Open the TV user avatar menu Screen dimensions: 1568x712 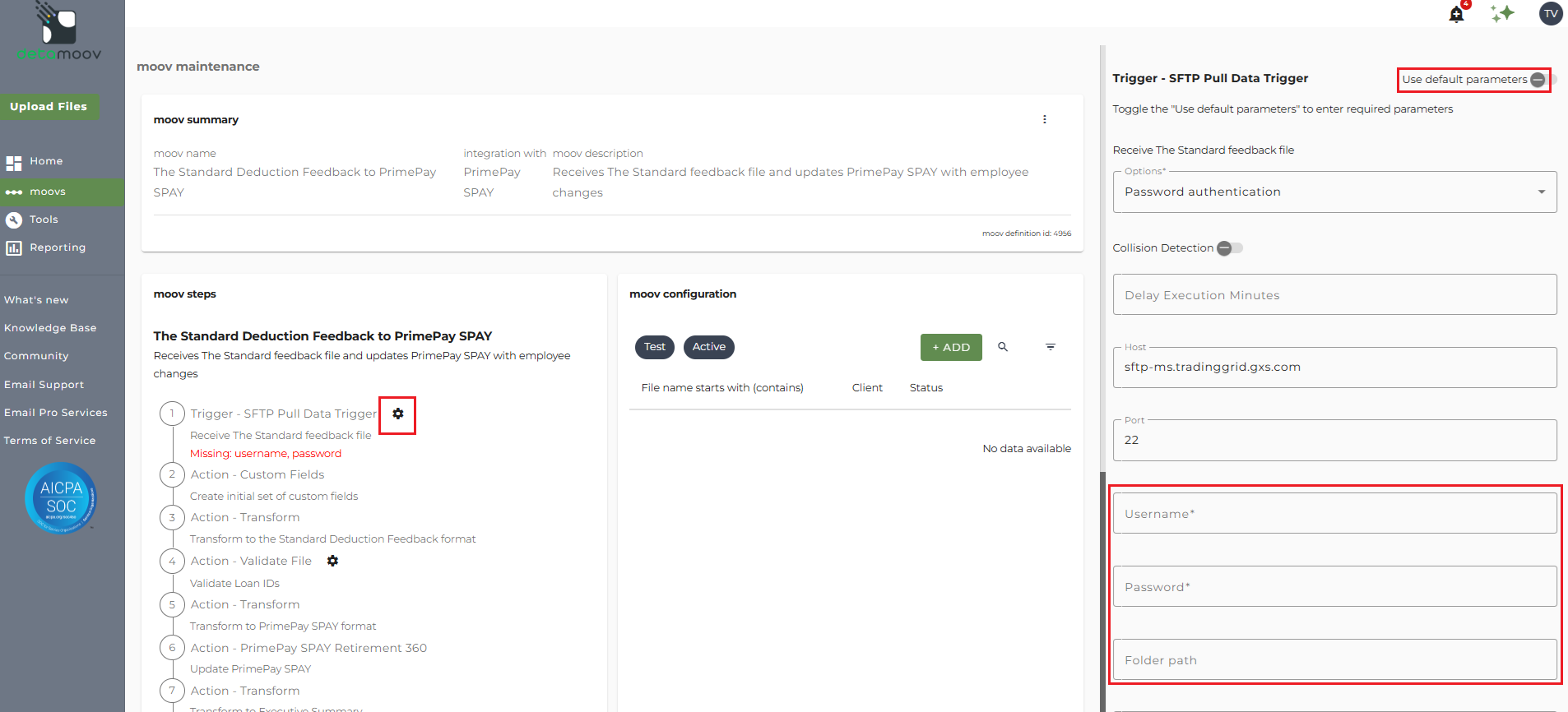point(1551,13)
